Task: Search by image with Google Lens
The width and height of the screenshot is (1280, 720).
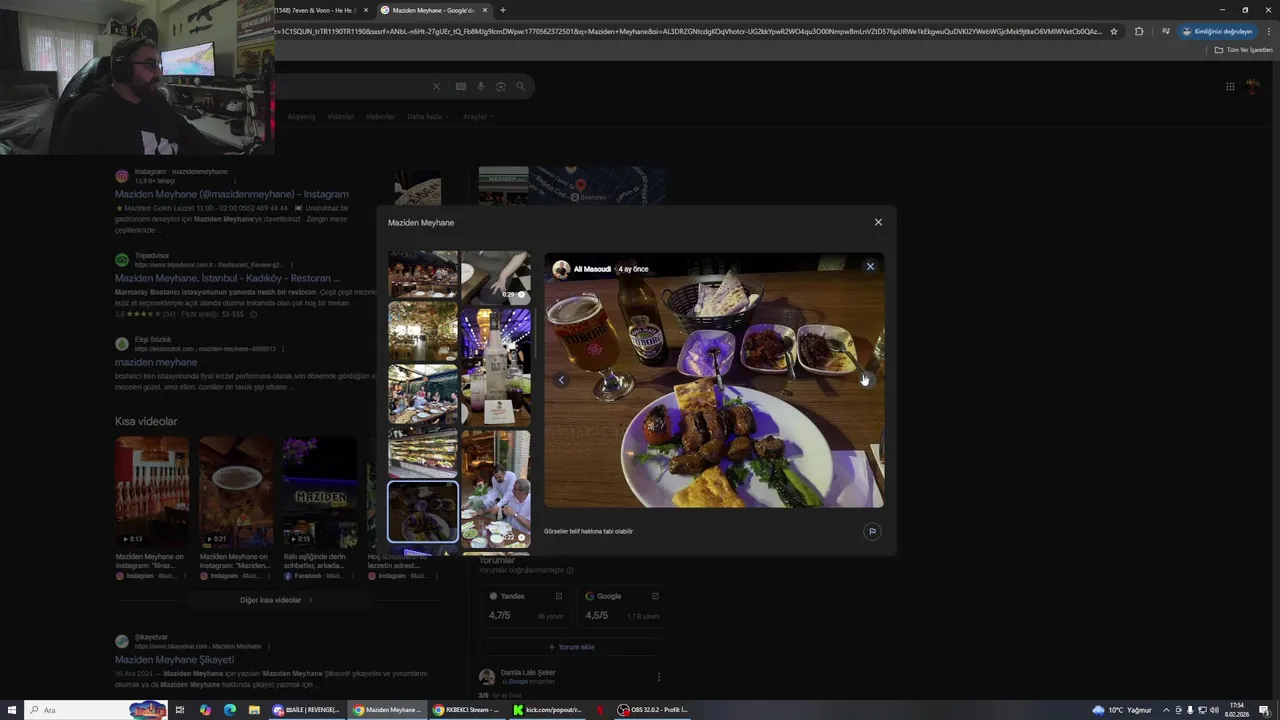Action: [x=501, y=87]
